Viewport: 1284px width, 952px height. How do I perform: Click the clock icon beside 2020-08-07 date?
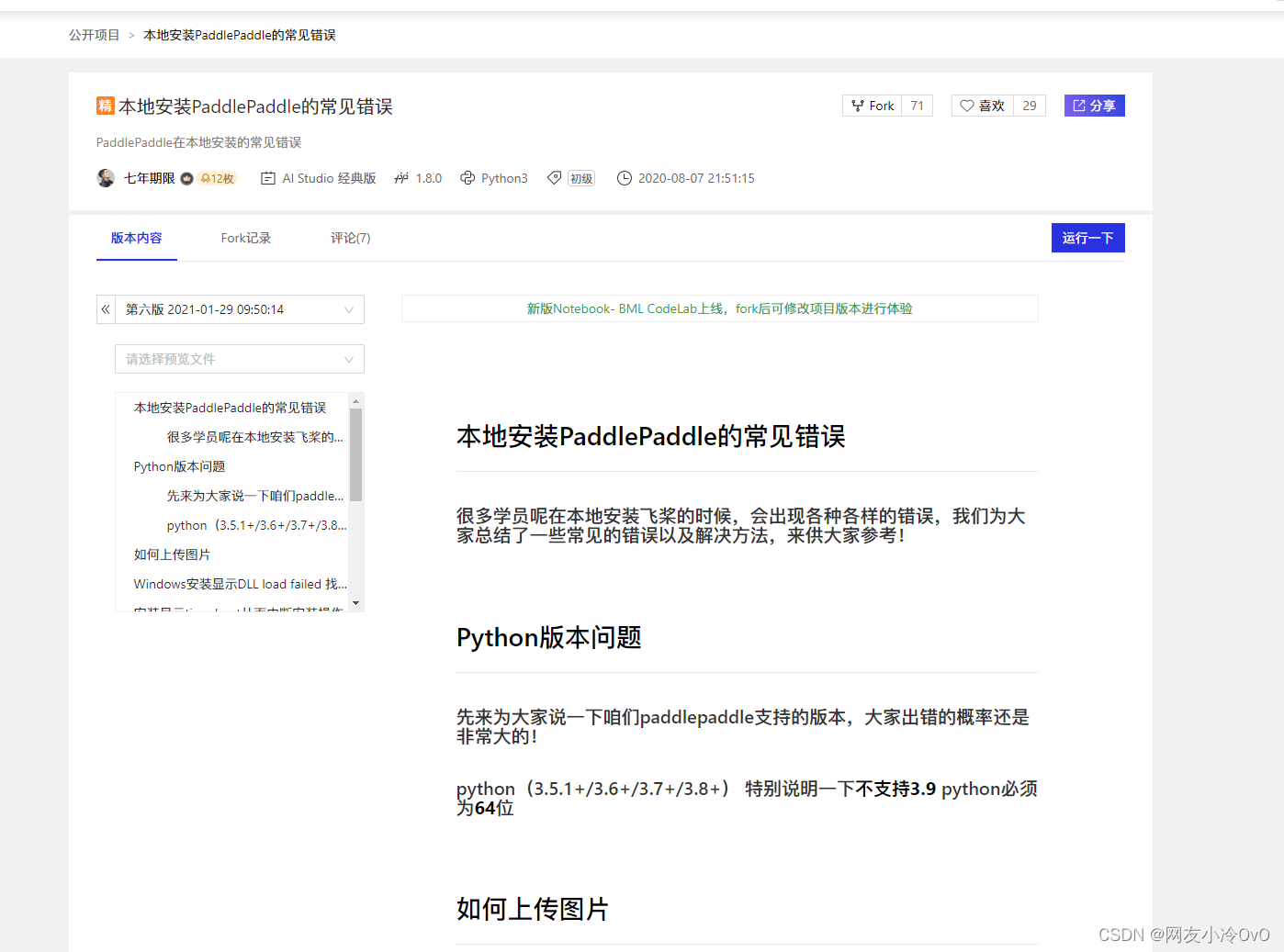pos(625,178)
